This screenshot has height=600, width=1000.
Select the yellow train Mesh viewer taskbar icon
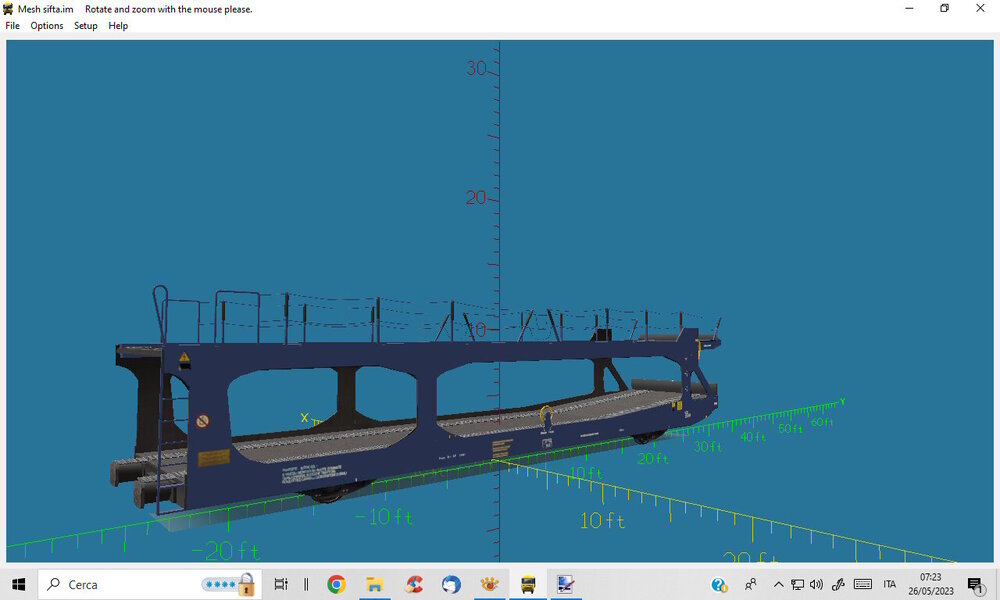pyautogui.click(x=528, y=584)
